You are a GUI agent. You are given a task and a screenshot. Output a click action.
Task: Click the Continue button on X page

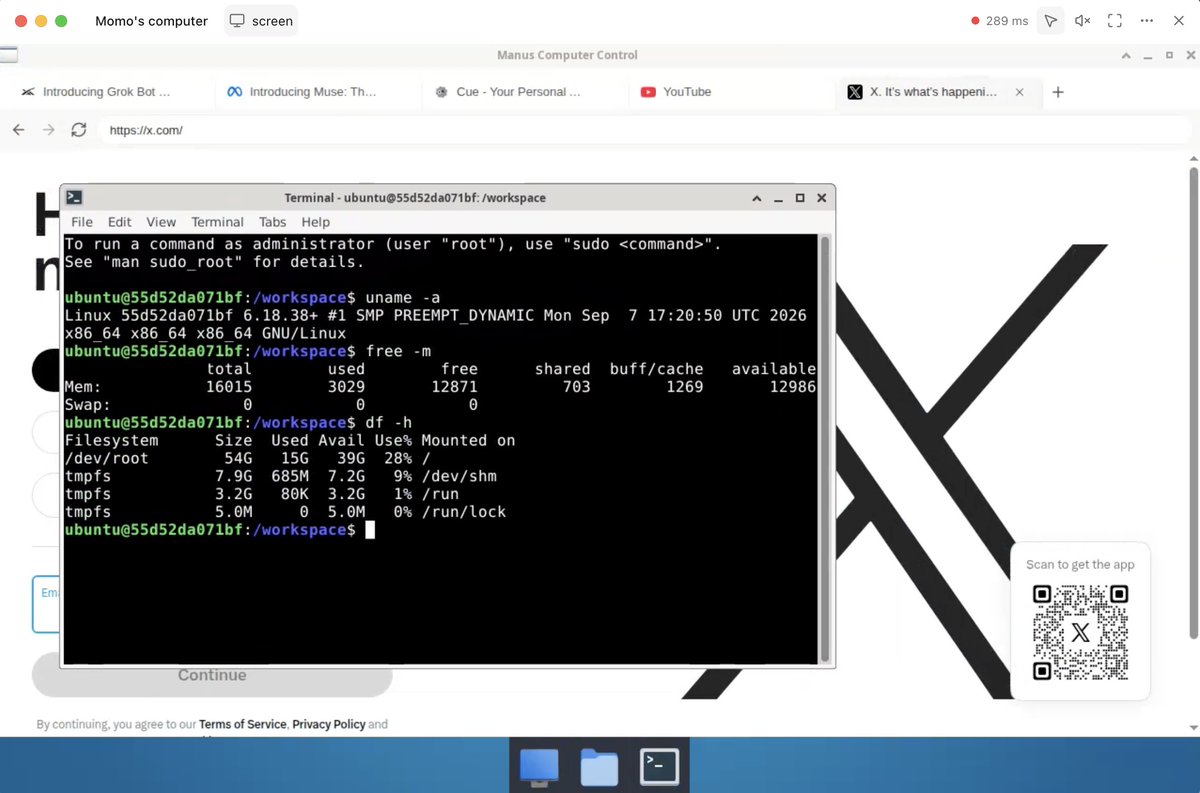(212, 675)
